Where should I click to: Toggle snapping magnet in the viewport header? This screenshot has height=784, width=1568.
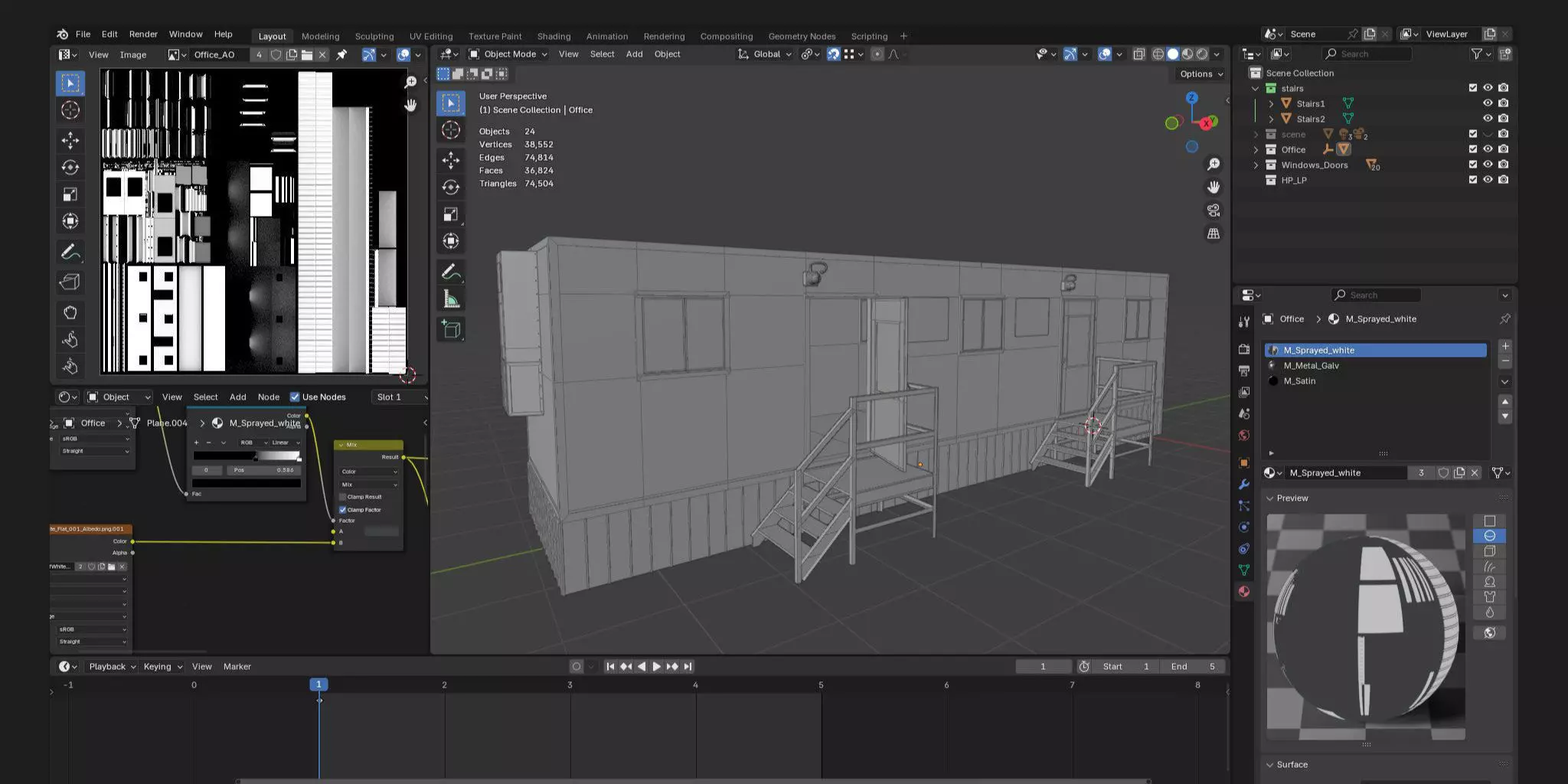click(x=833, y=54)
